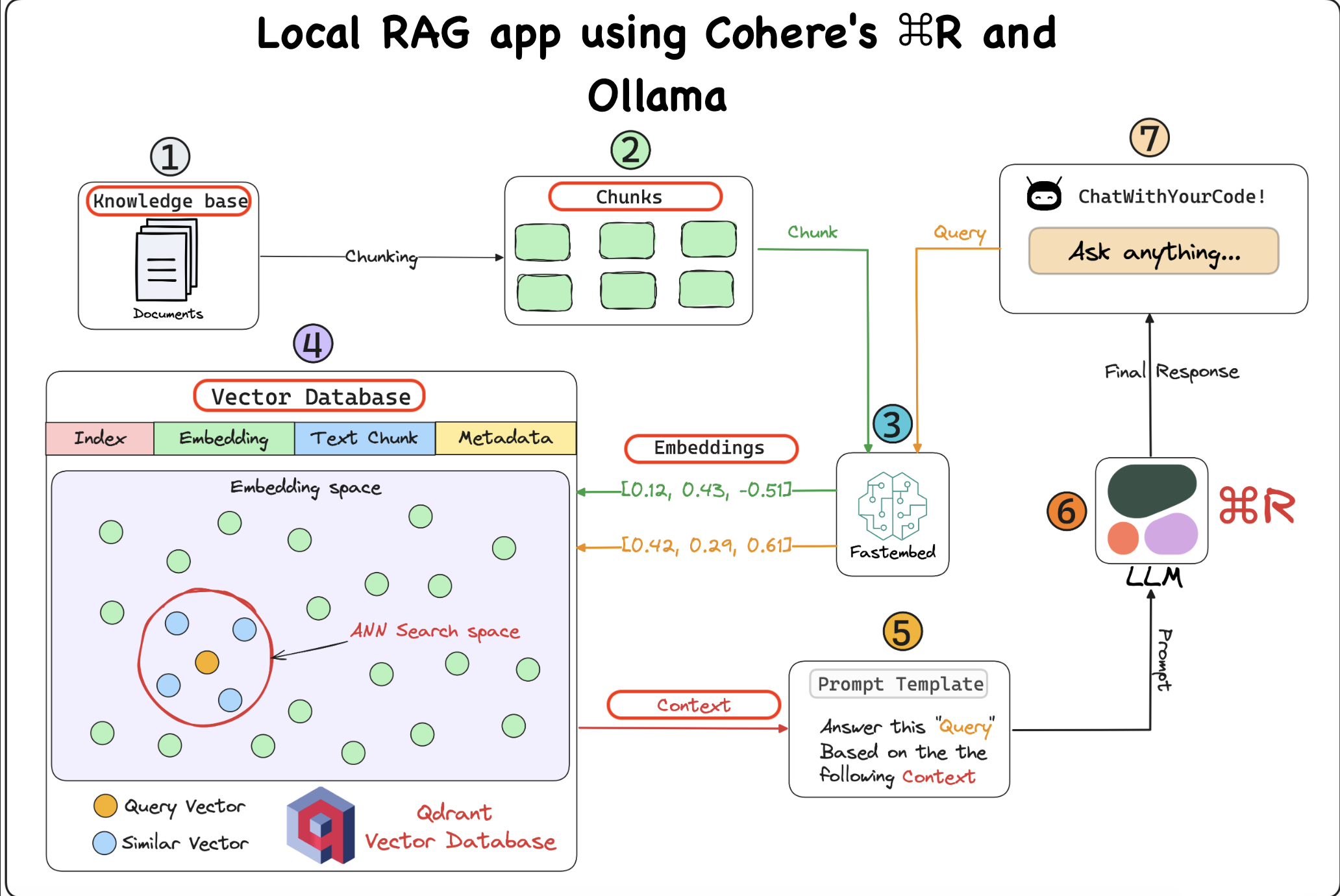
Task: Click the 'ANN Search space' annotation
Action: coord(435,631)
